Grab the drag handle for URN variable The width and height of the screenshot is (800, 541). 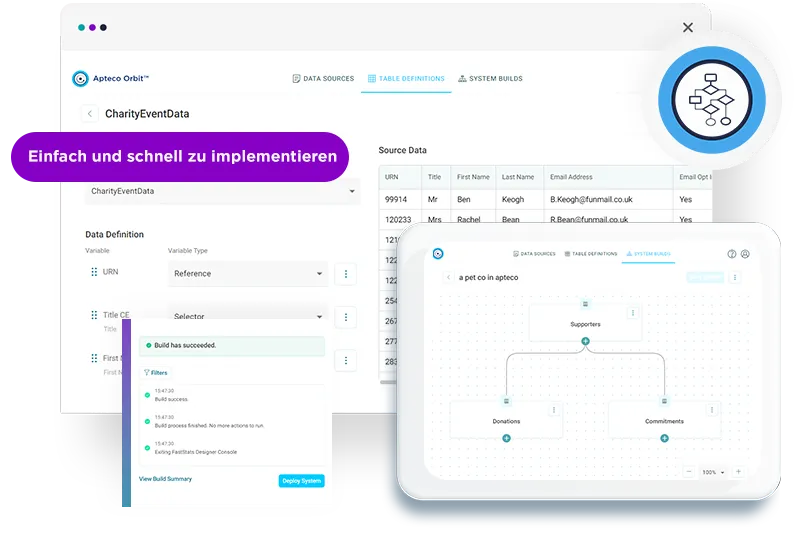[x=94, y=272]
